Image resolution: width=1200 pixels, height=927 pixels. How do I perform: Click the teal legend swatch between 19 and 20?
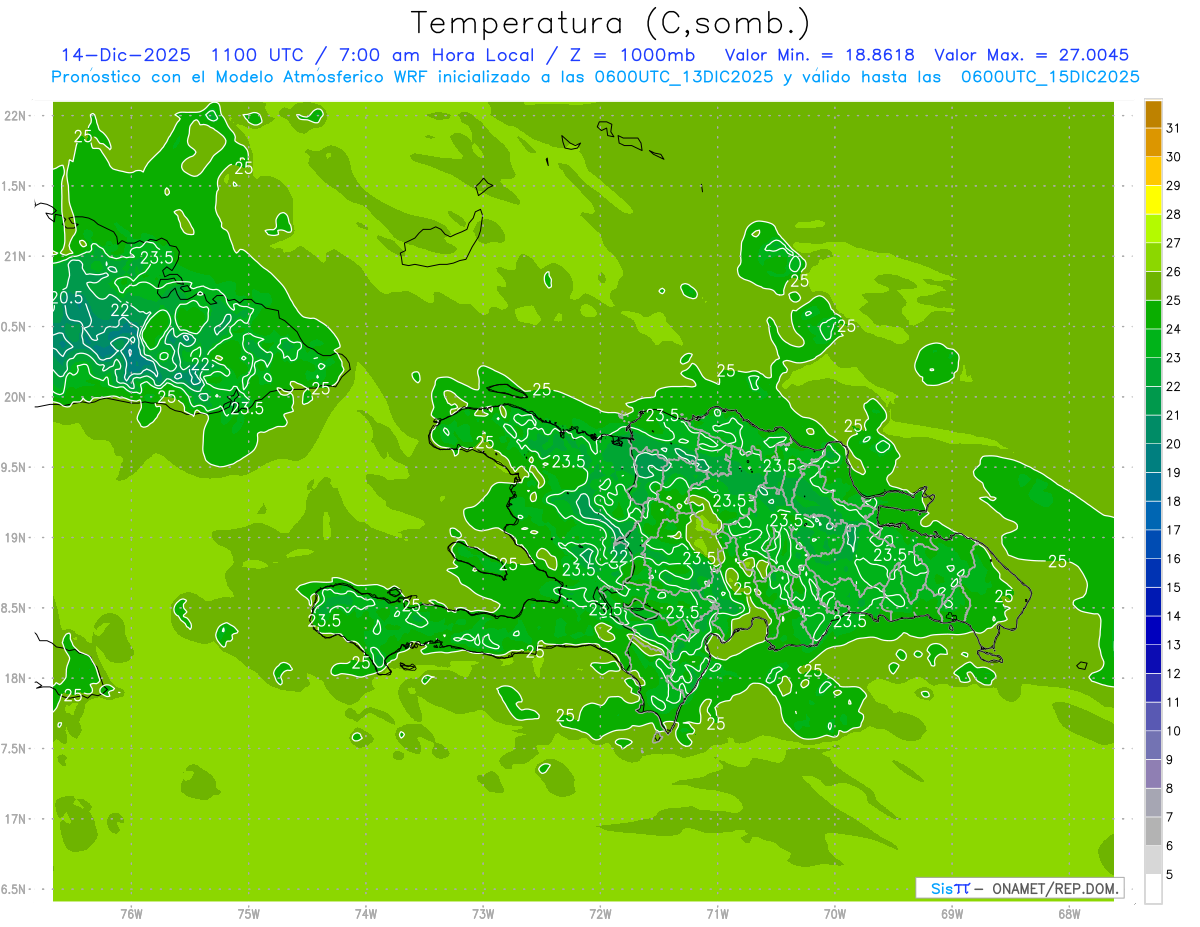[x=1153, y=458]
